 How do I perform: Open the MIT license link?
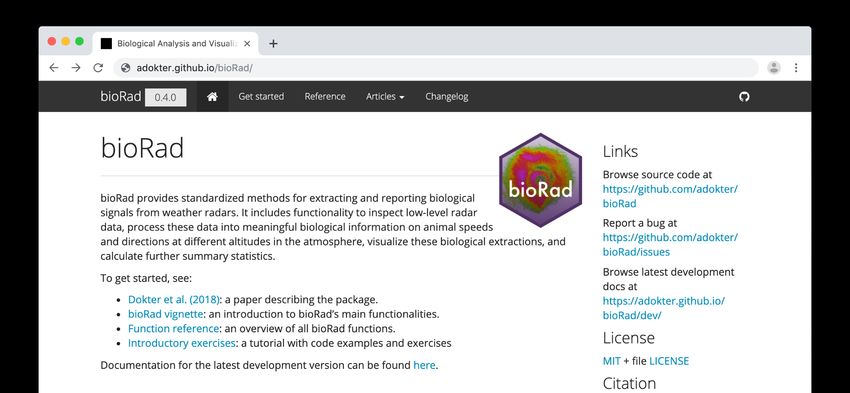point(612,361)
